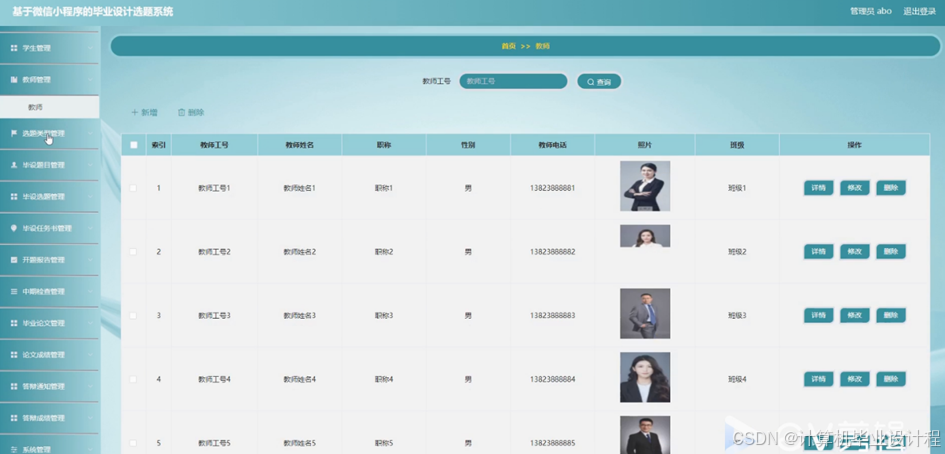Select the 教师 submenu item
This screenshot has height=454, width=945.
[x=49, y=107]
